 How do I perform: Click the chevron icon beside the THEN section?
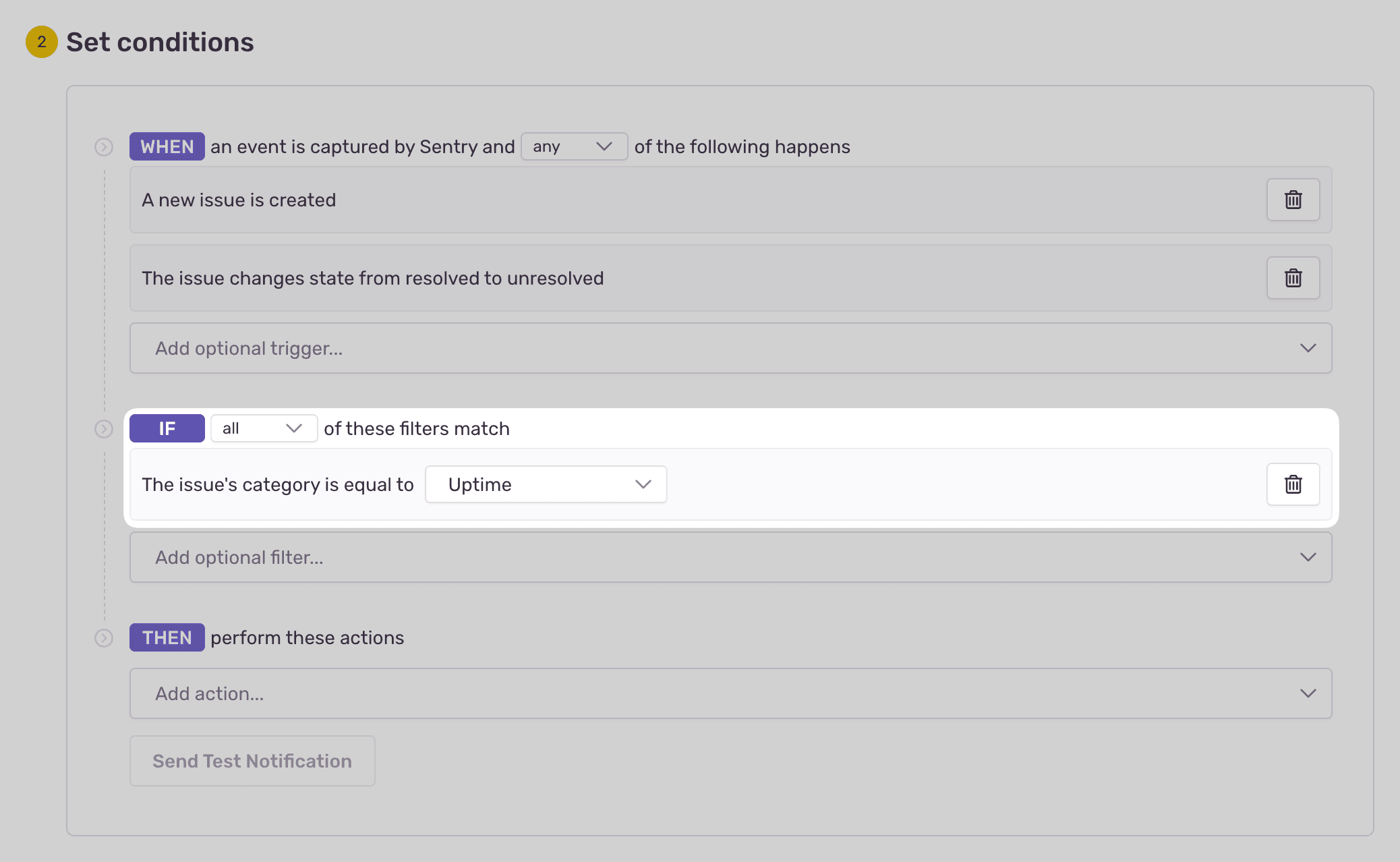pos(104,637)
